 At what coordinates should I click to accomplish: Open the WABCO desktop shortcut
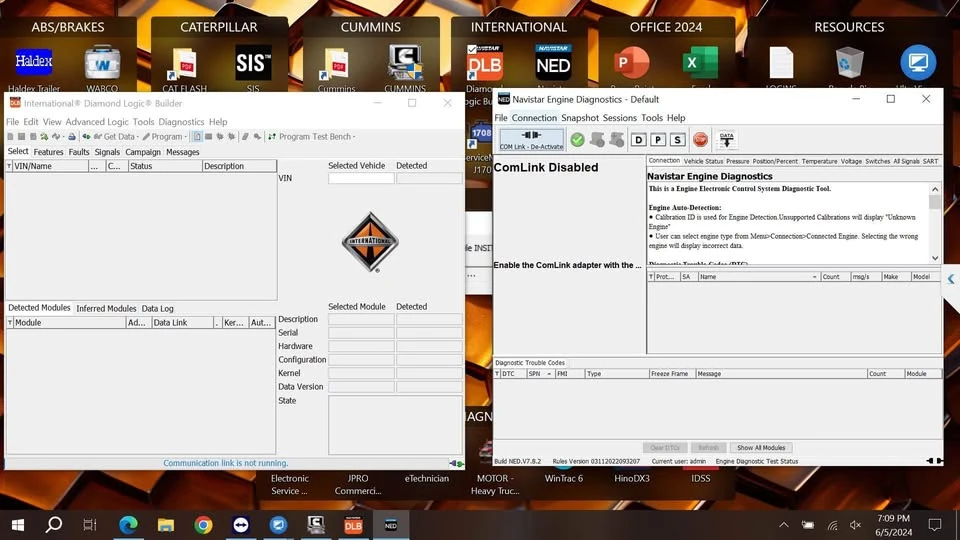(x=102, y=67)
